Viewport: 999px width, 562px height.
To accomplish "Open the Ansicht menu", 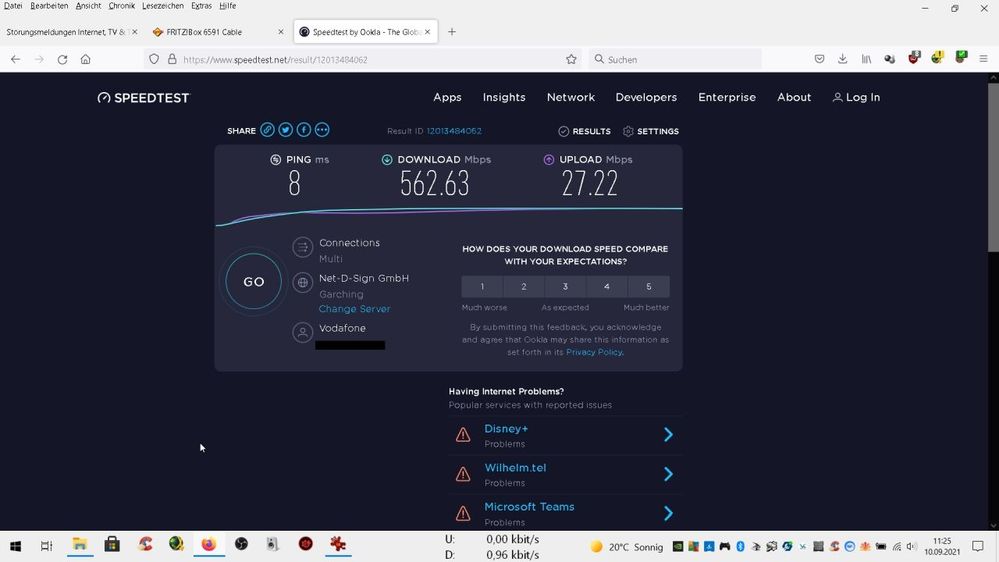I will click(88, 6).
